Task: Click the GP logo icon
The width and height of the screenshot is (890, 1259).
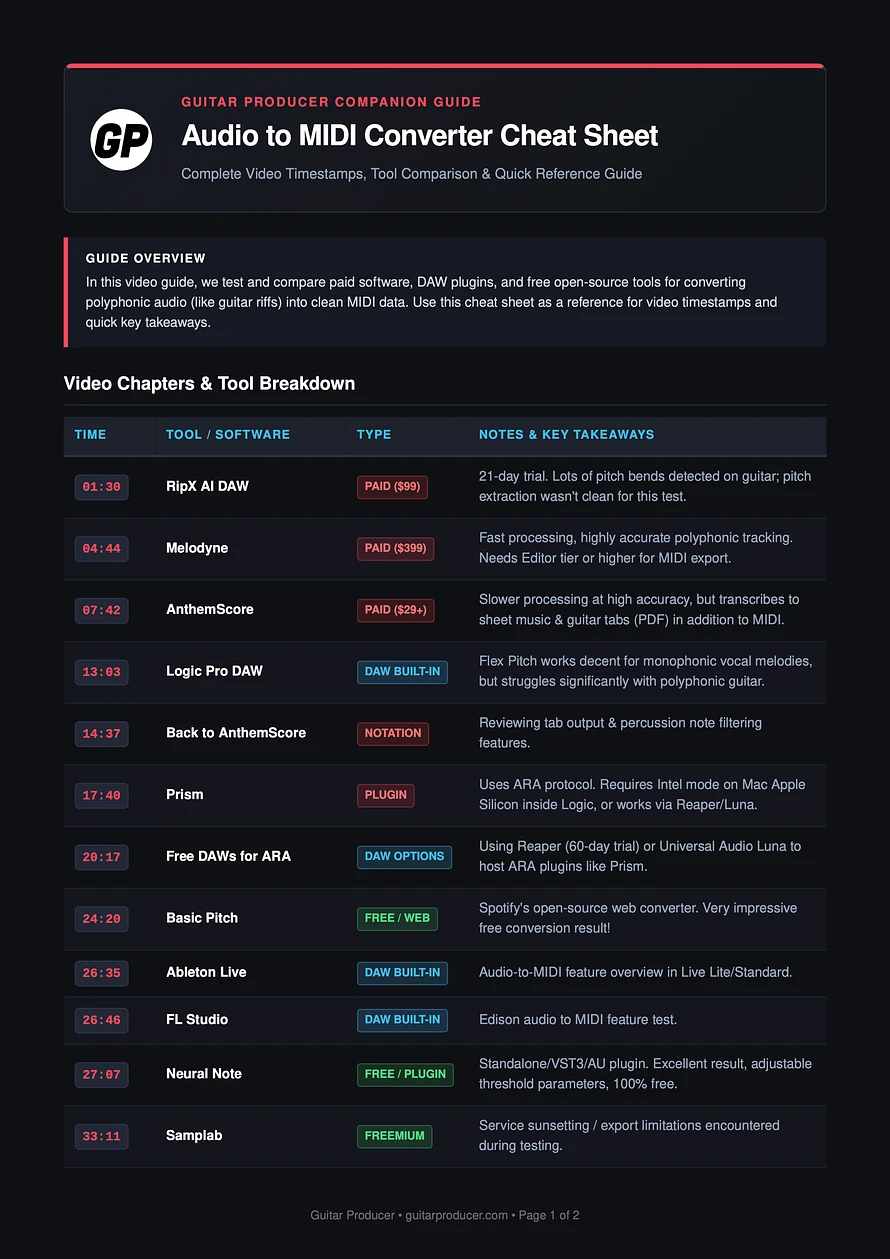Action: 121,139
